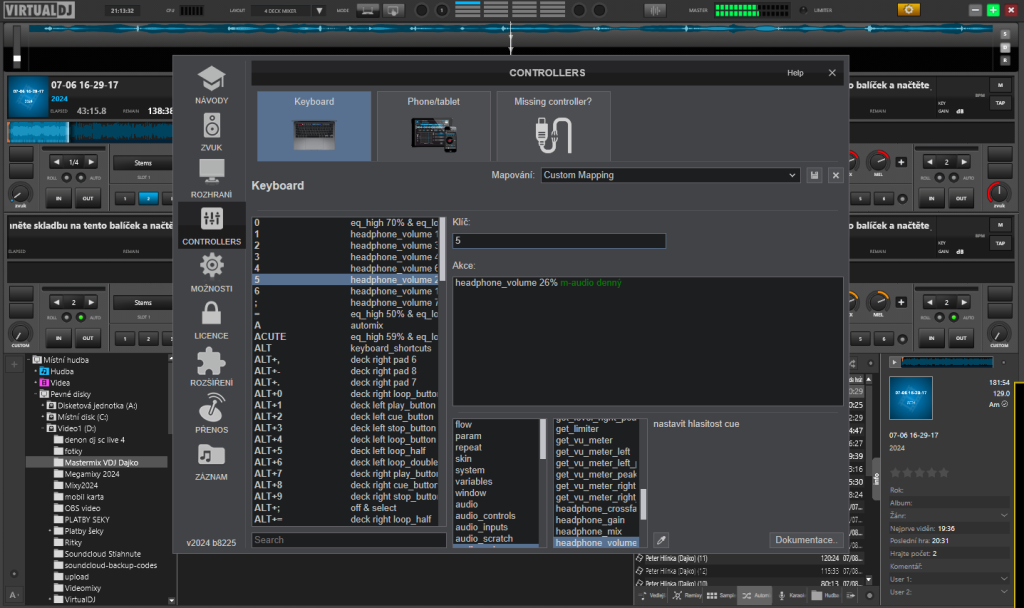Click the eyedropper icon beside Dokumentace
The width and height of the screenshot is (1024, 608).
(661, 540)
